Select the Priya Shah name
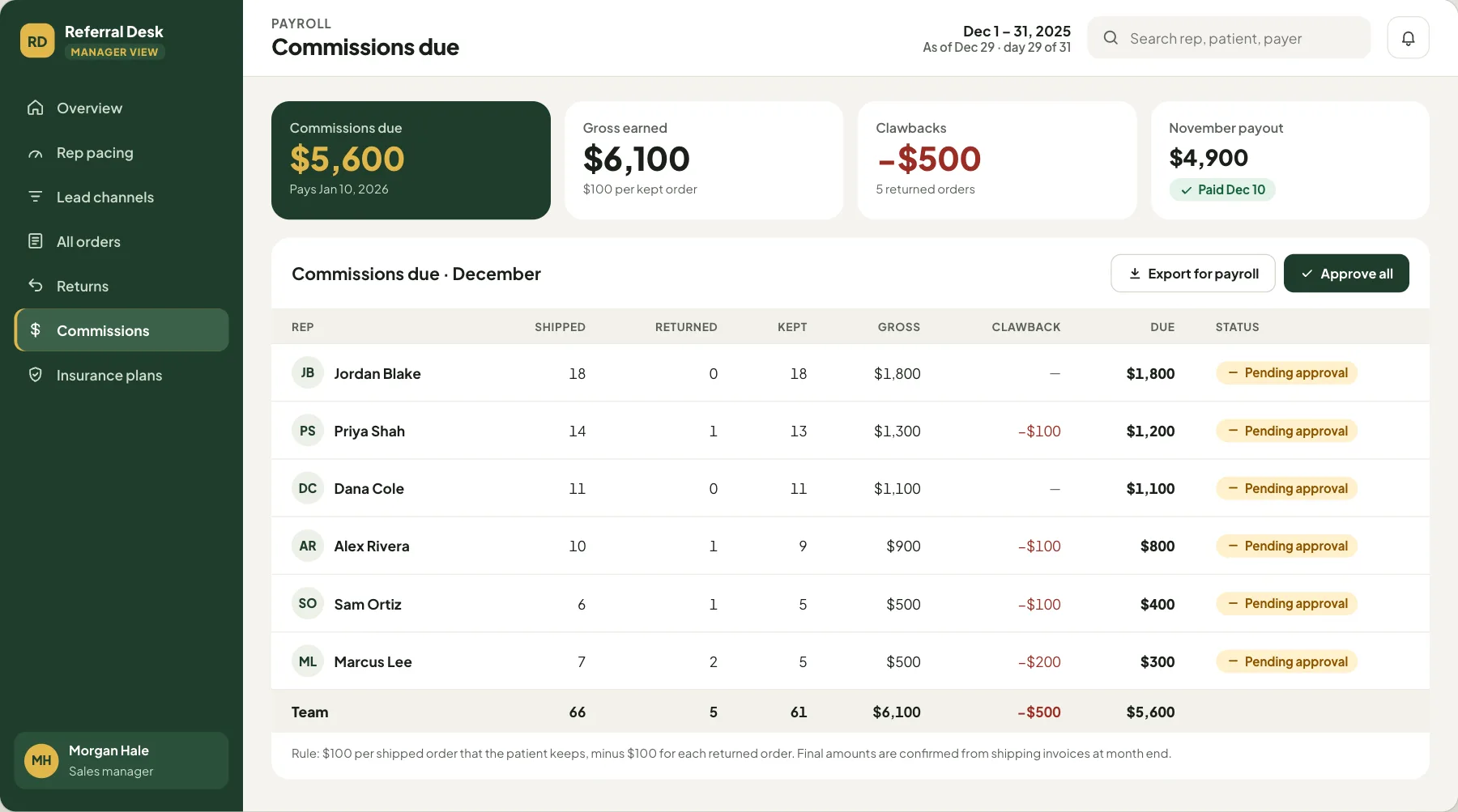Screen dimensions: 1458x812 369,431
